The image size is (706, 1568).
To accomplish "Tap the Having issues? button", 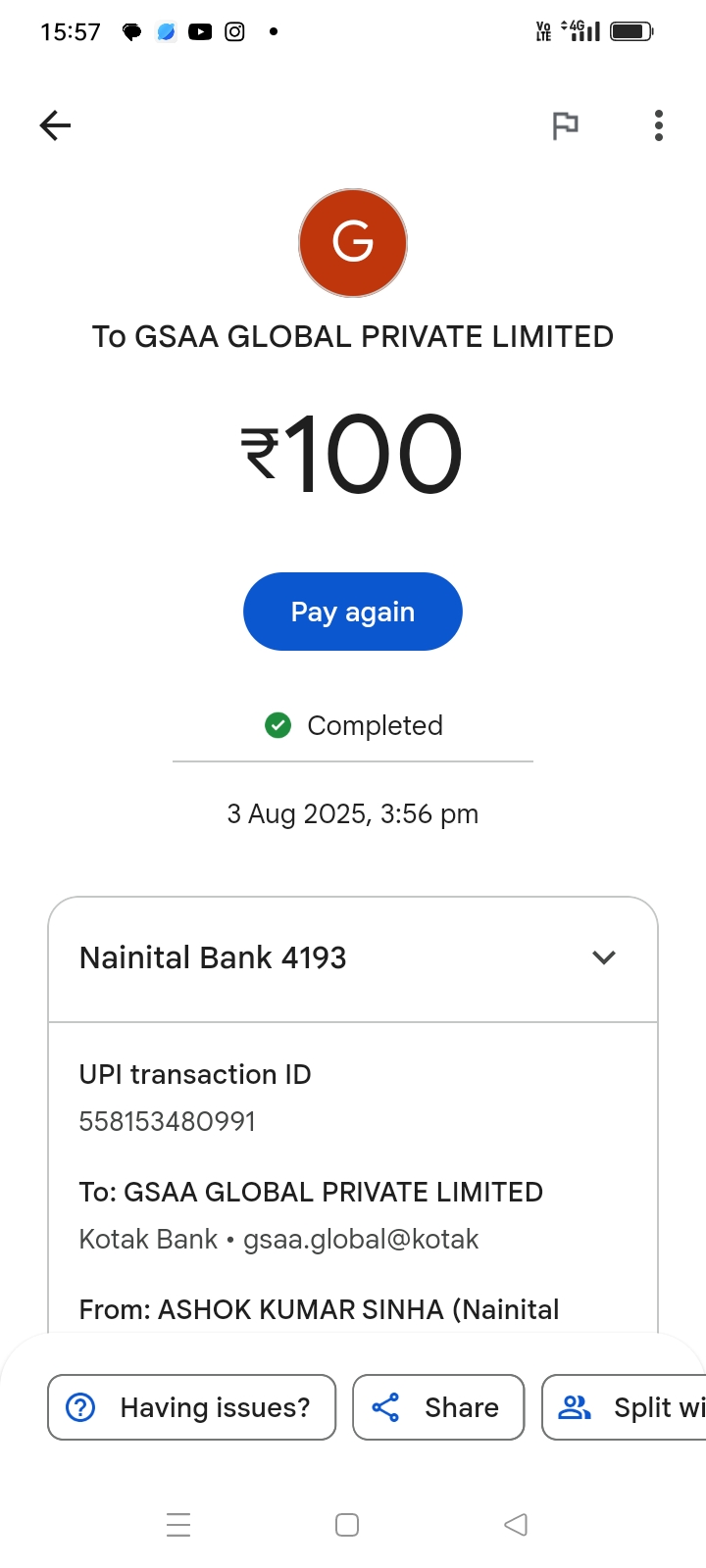I will coord(192,1407).
